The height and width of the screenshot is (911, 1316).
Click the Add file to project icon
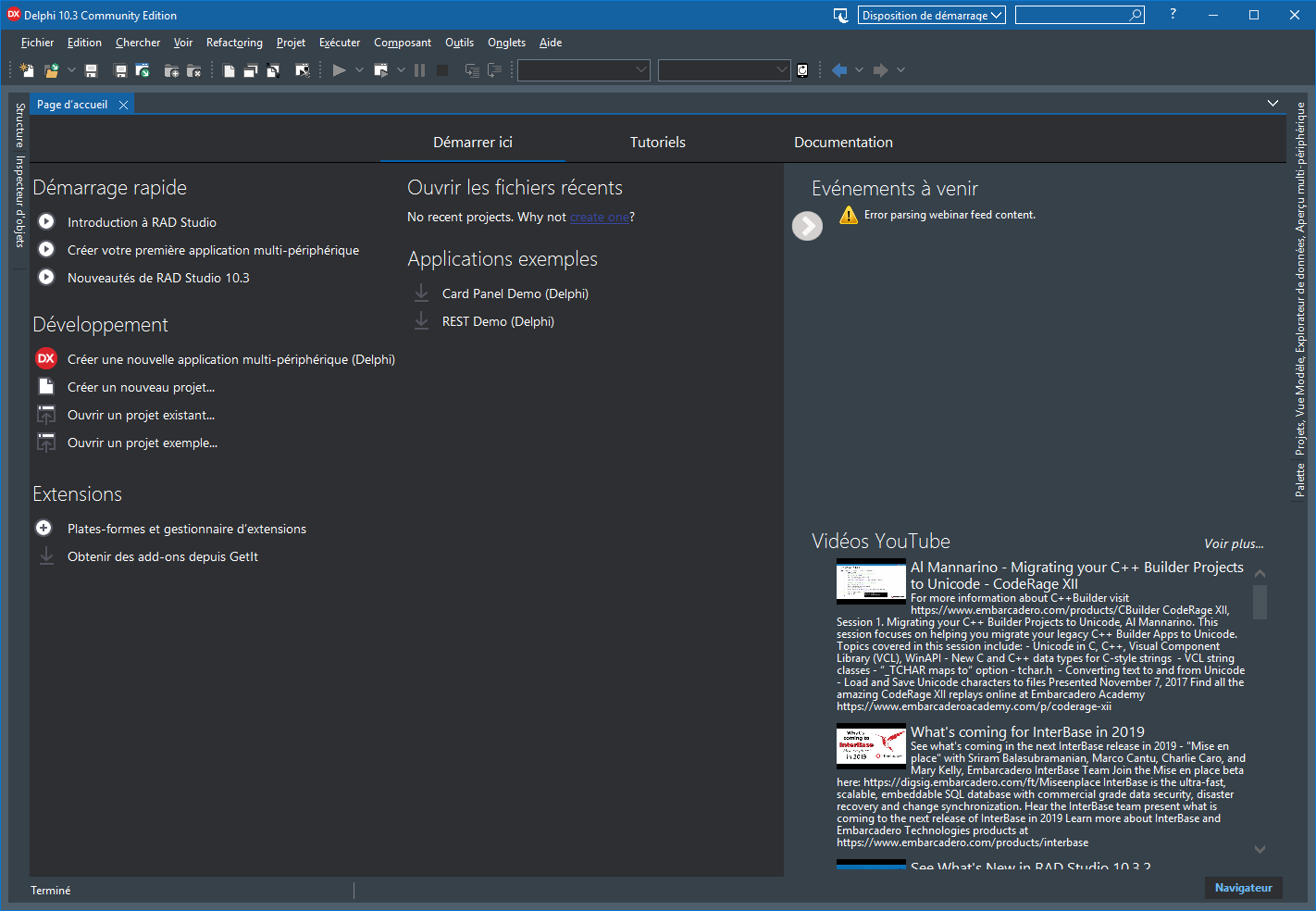pyautogui.click(x=171, y=70)
